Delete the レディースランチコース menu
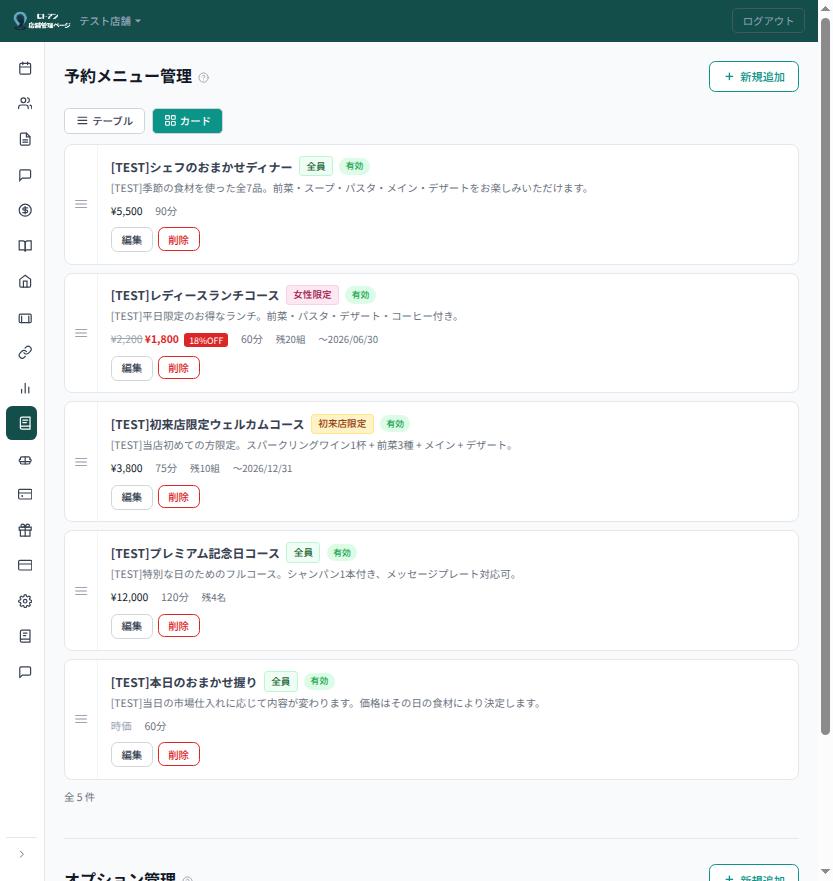 tap(179, 368)
